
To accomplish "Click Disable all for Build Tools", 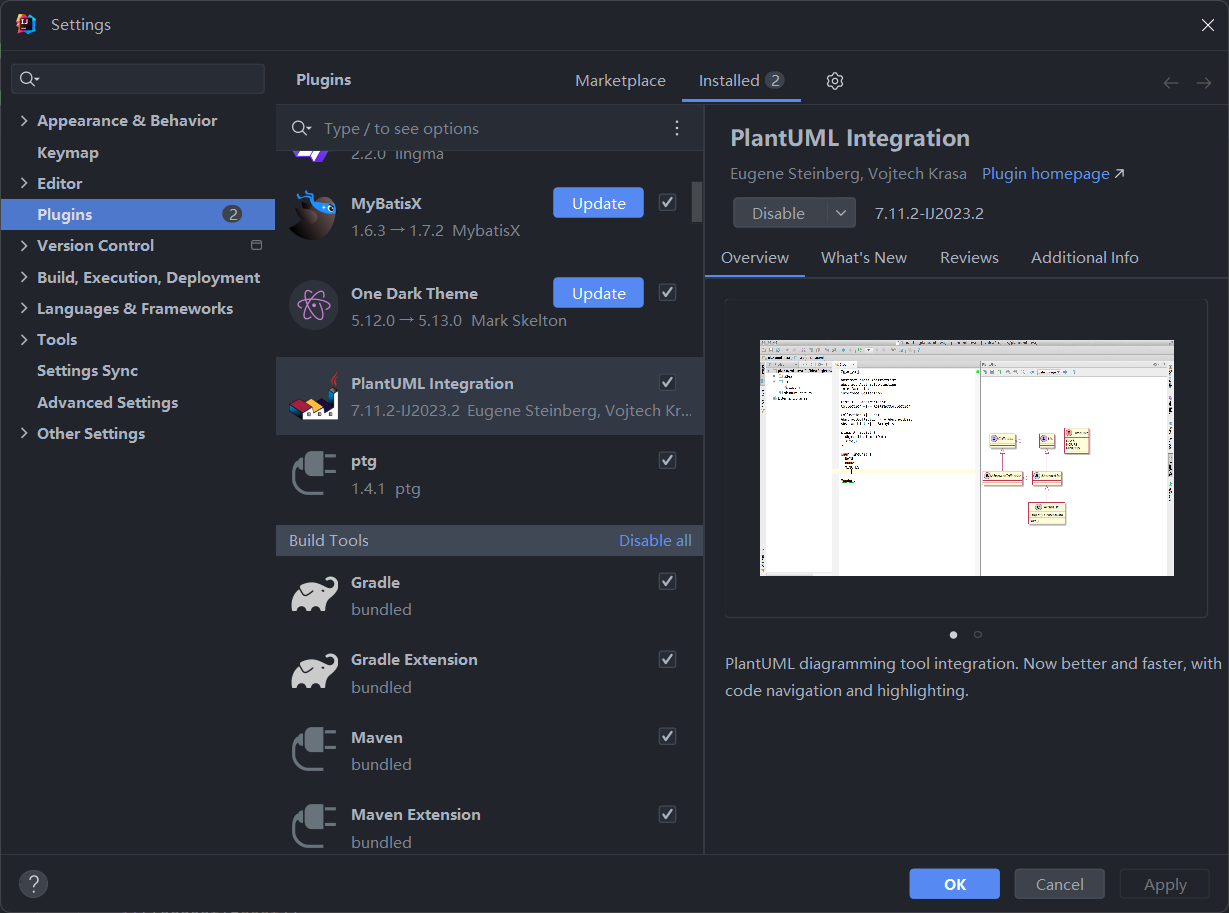I will [x=655, y=540].
